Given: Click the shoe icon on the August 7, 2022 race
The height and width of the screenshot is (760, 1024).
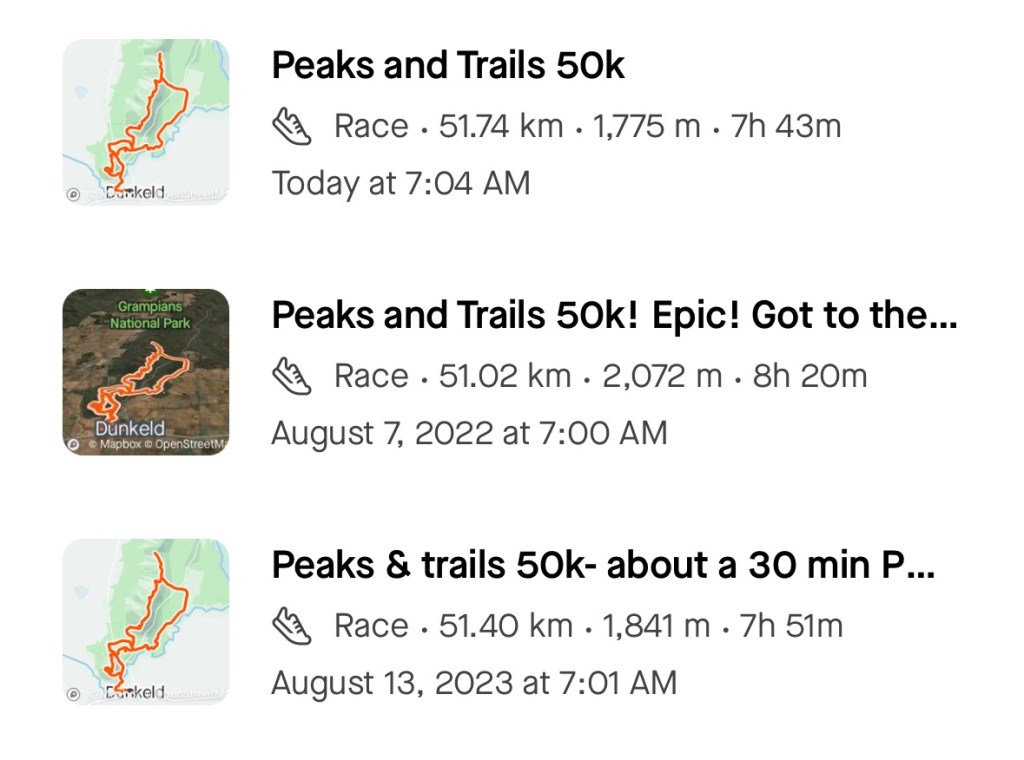Looking at the screenshot, I should click(291, 377).
